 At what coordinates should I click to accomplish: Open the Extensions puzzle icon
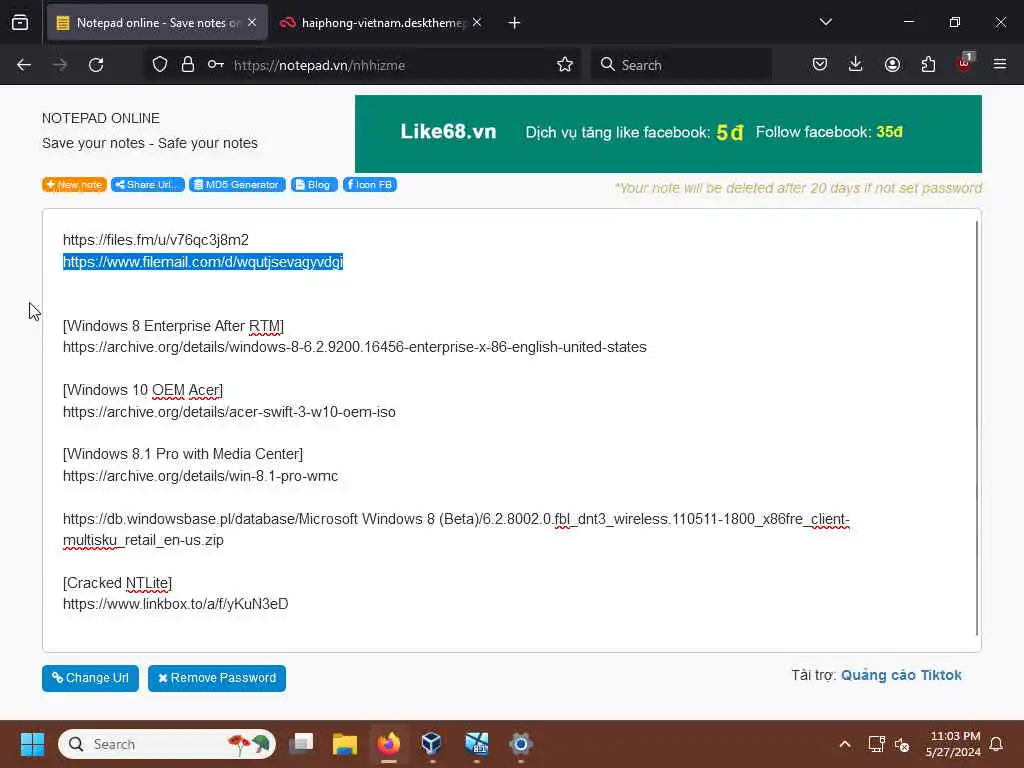click(928, 65)
